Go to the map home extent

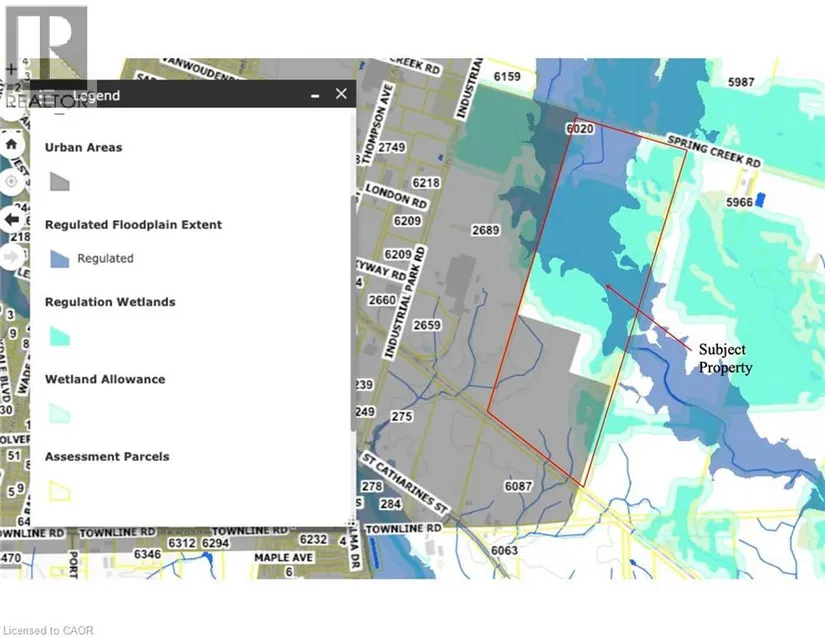pos(11,144)
